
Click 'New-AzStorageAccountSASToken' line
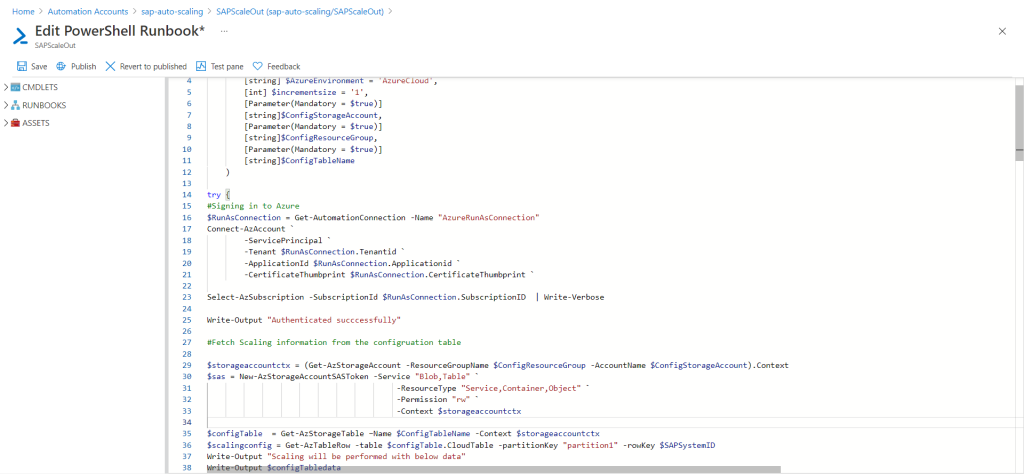[x=343, y=377]
